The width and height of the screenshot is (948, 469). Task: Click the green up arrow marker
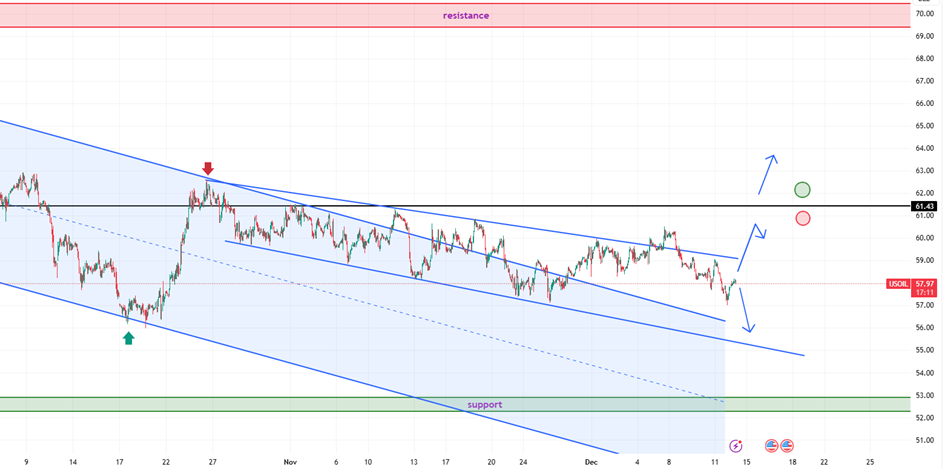(128, 338)
